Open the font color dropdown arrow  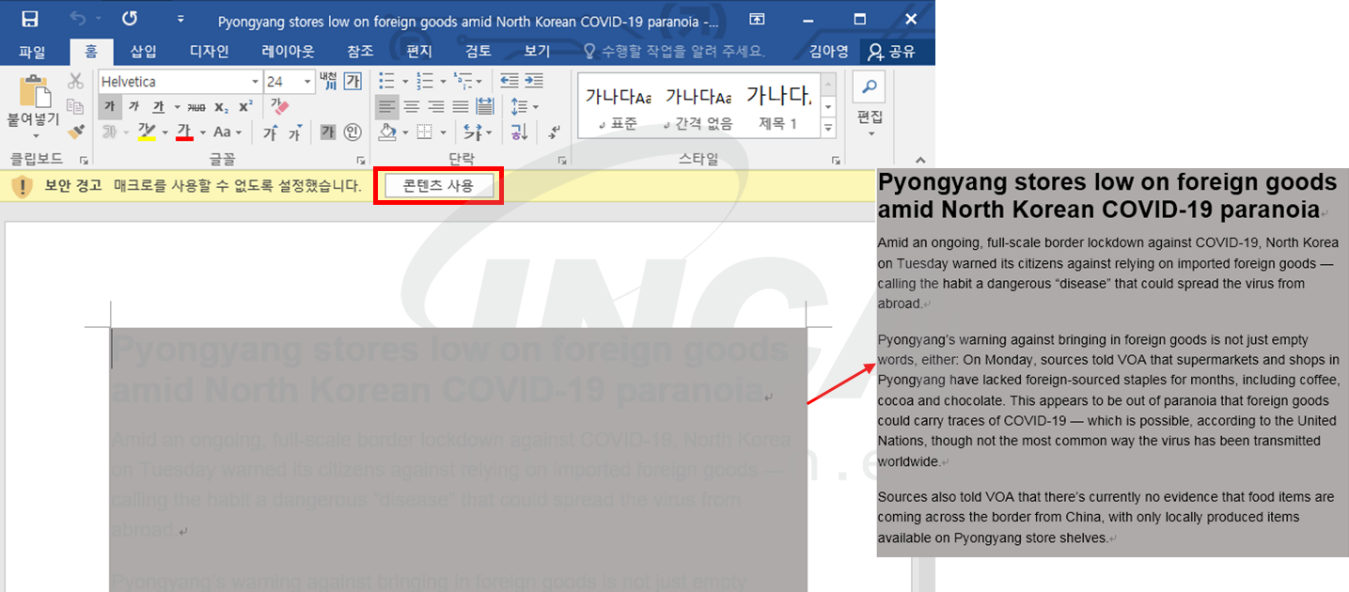(x=202, y=132)
